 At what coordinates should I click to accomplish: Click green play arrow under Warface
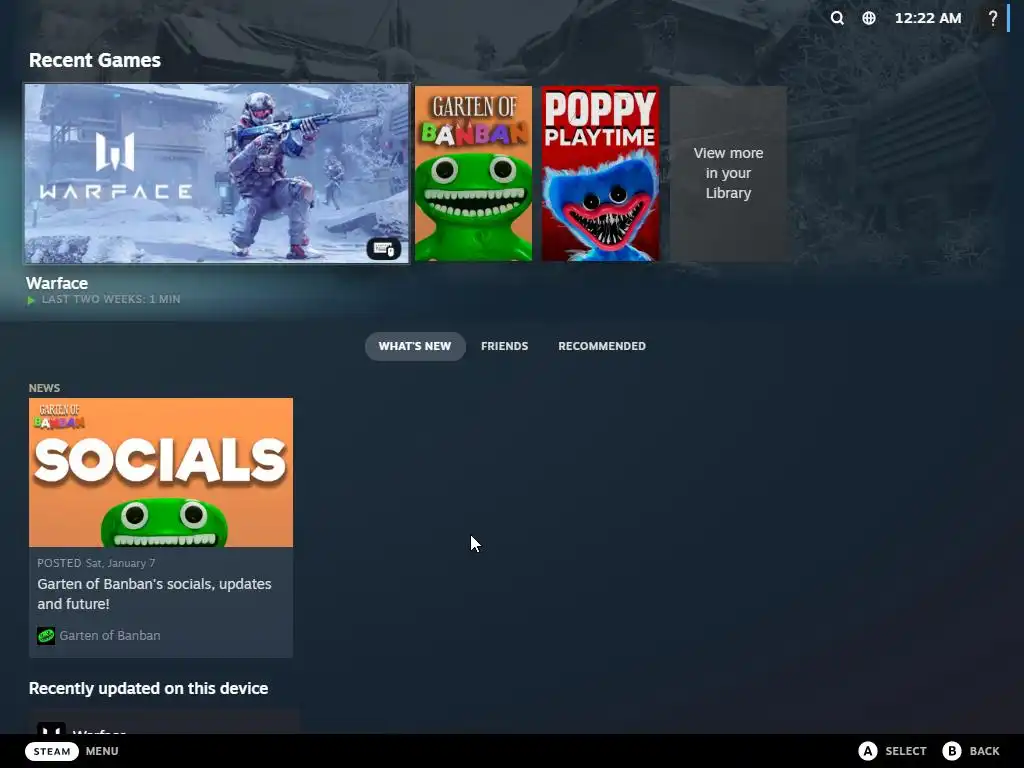tap(31, 300)
